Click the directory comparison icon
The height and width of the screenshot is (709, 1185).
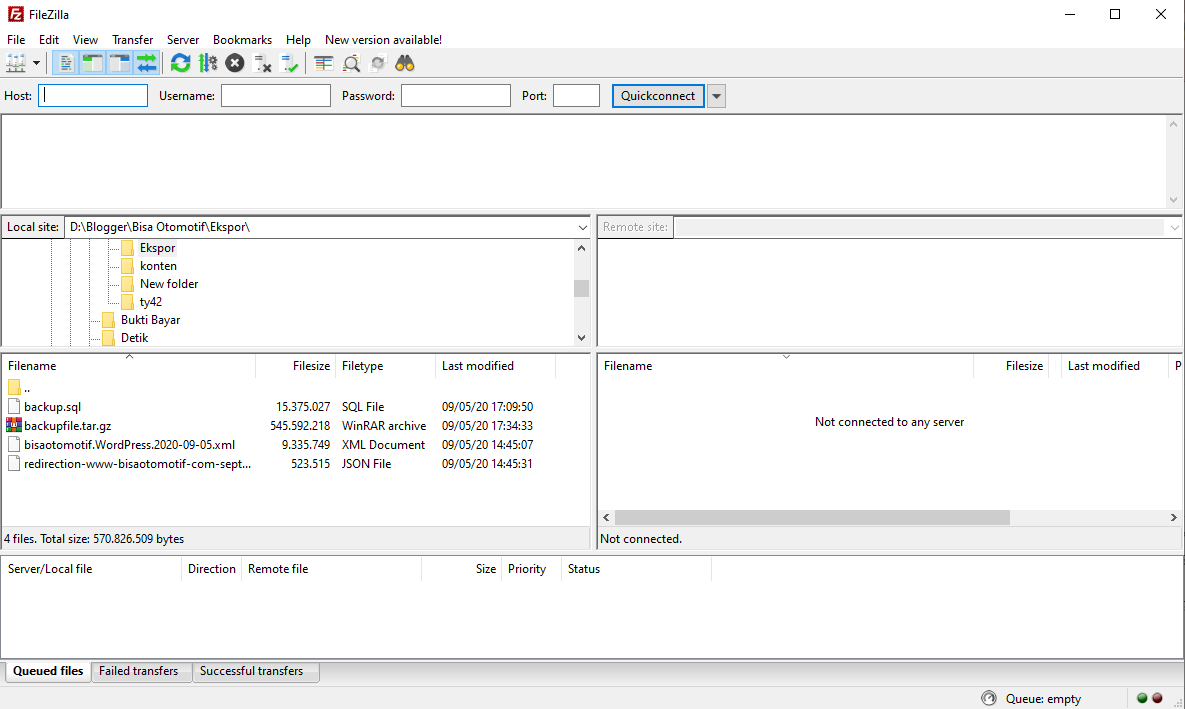[351, 63]
